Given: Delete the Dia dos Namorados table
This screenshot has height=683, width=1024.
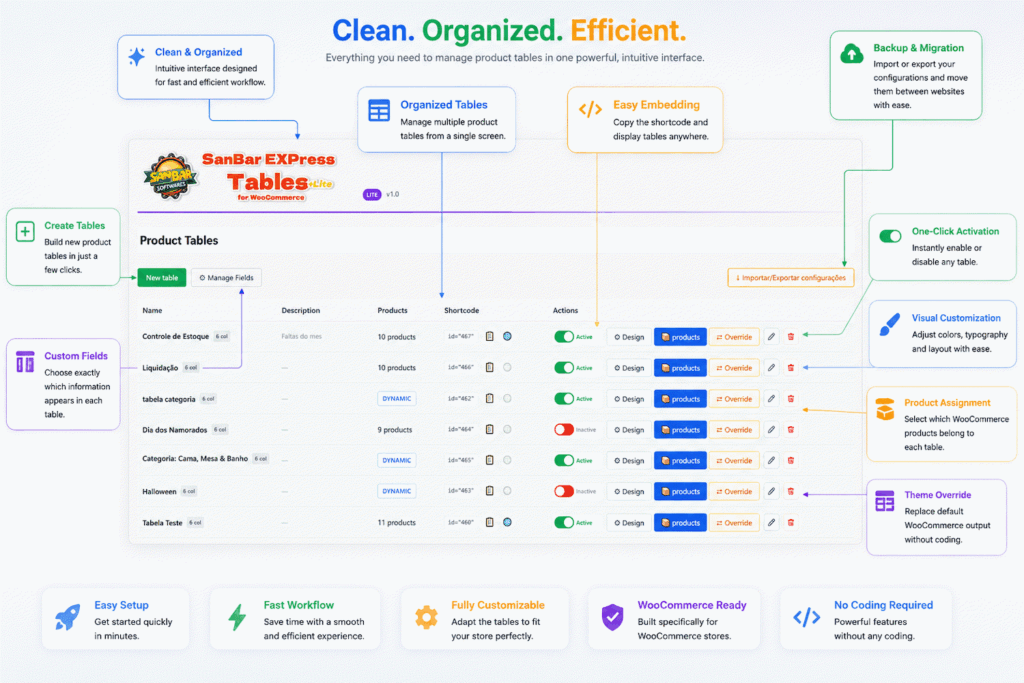Looking at the screenshot, I should pos(791,430).
